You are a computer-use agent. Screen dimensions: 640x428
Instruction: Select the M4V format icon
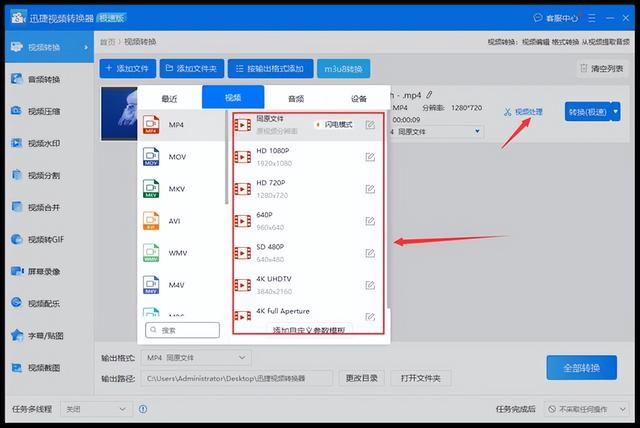point(151,285)
